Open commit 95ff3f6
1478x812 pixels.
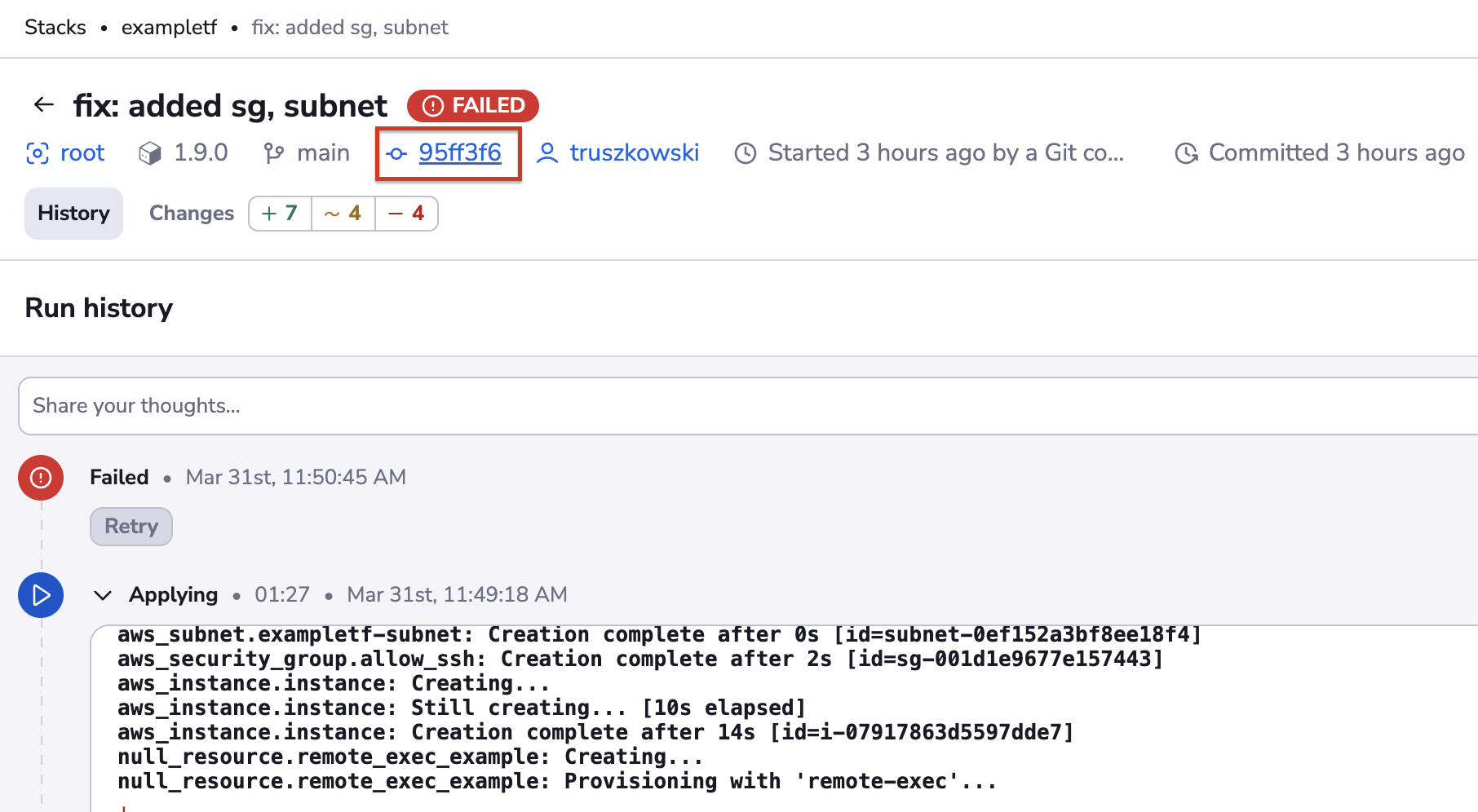pyautogui.click(x=459, y=152)
